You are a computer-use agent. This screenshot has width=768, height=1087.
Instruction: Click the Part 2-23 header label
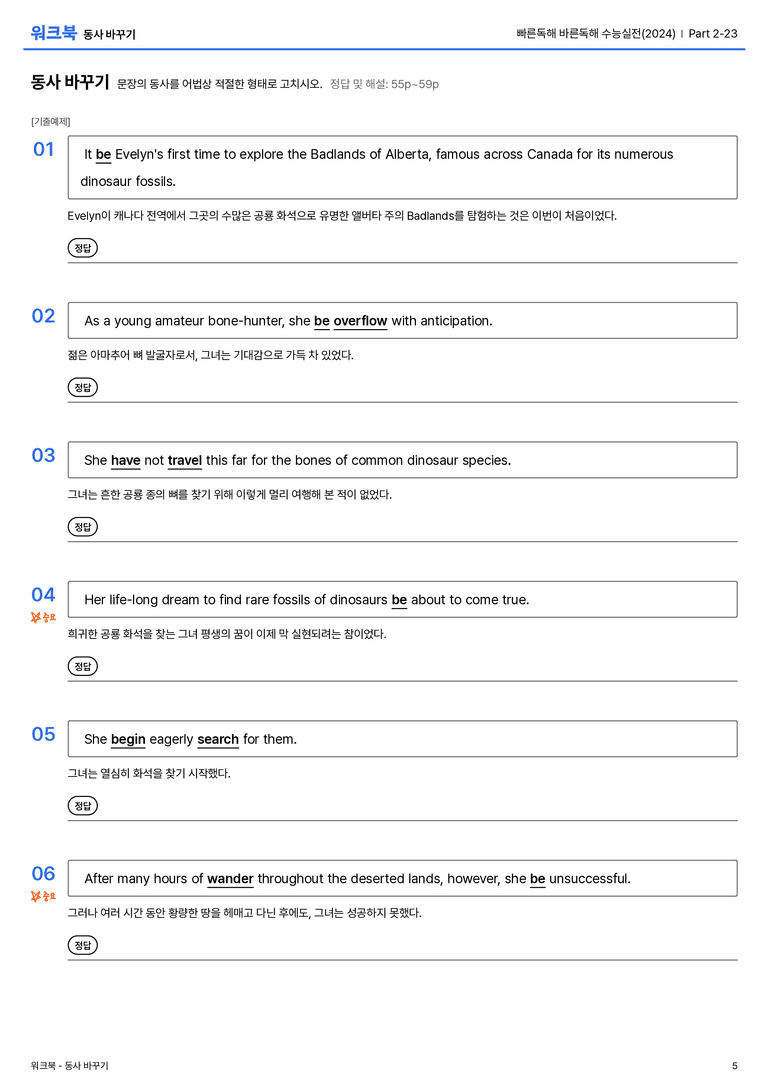tap(713, 33)
